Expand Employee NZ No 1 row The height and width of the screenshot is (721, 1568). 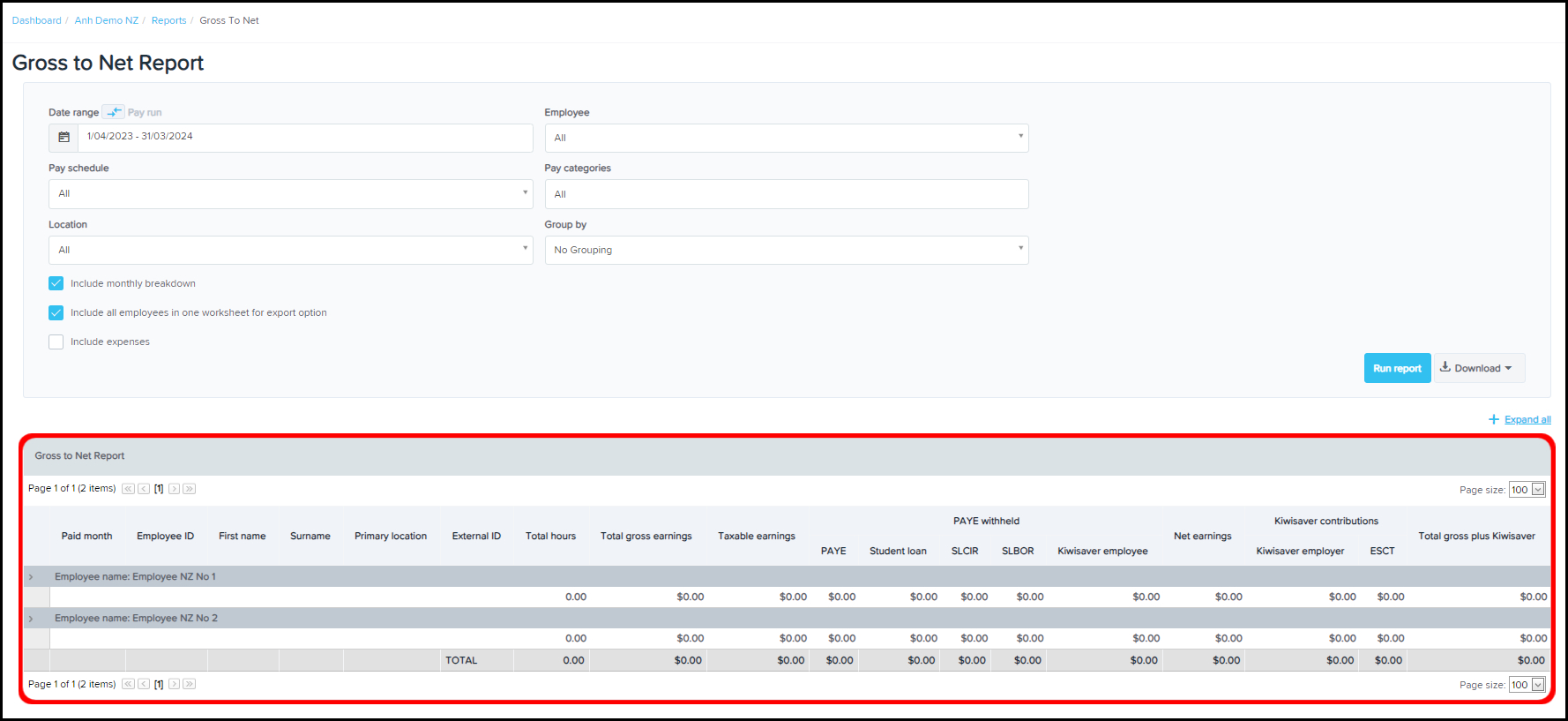pos(31,577)
